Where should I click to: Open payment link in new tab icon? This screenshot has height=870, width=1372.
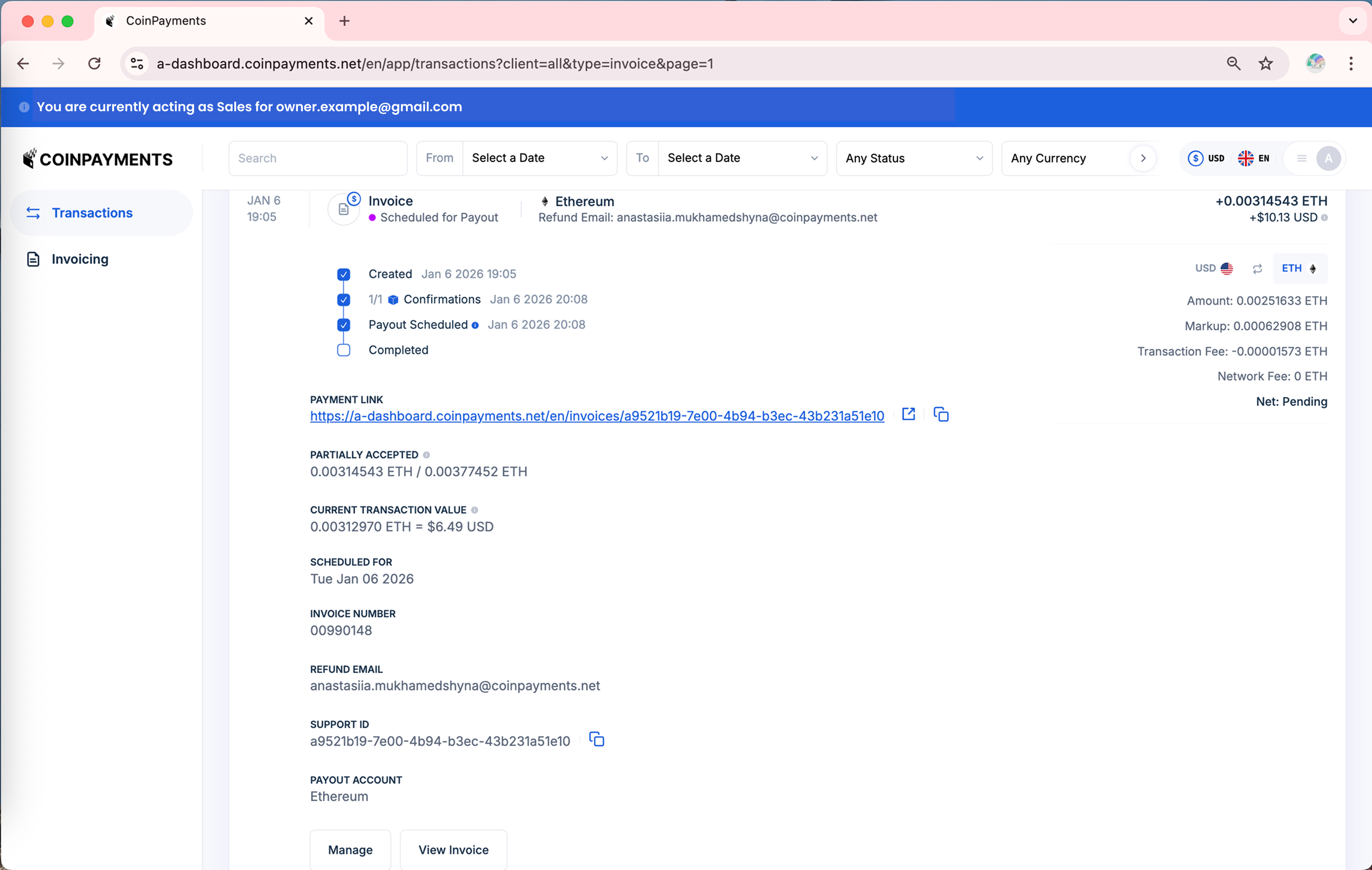[x=908, y=415]
